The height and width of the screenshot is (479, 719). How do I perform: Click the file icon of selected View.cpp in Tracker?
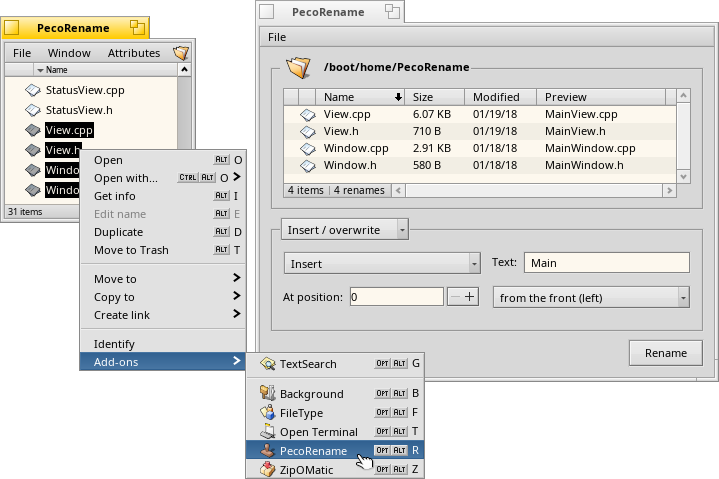33,130
